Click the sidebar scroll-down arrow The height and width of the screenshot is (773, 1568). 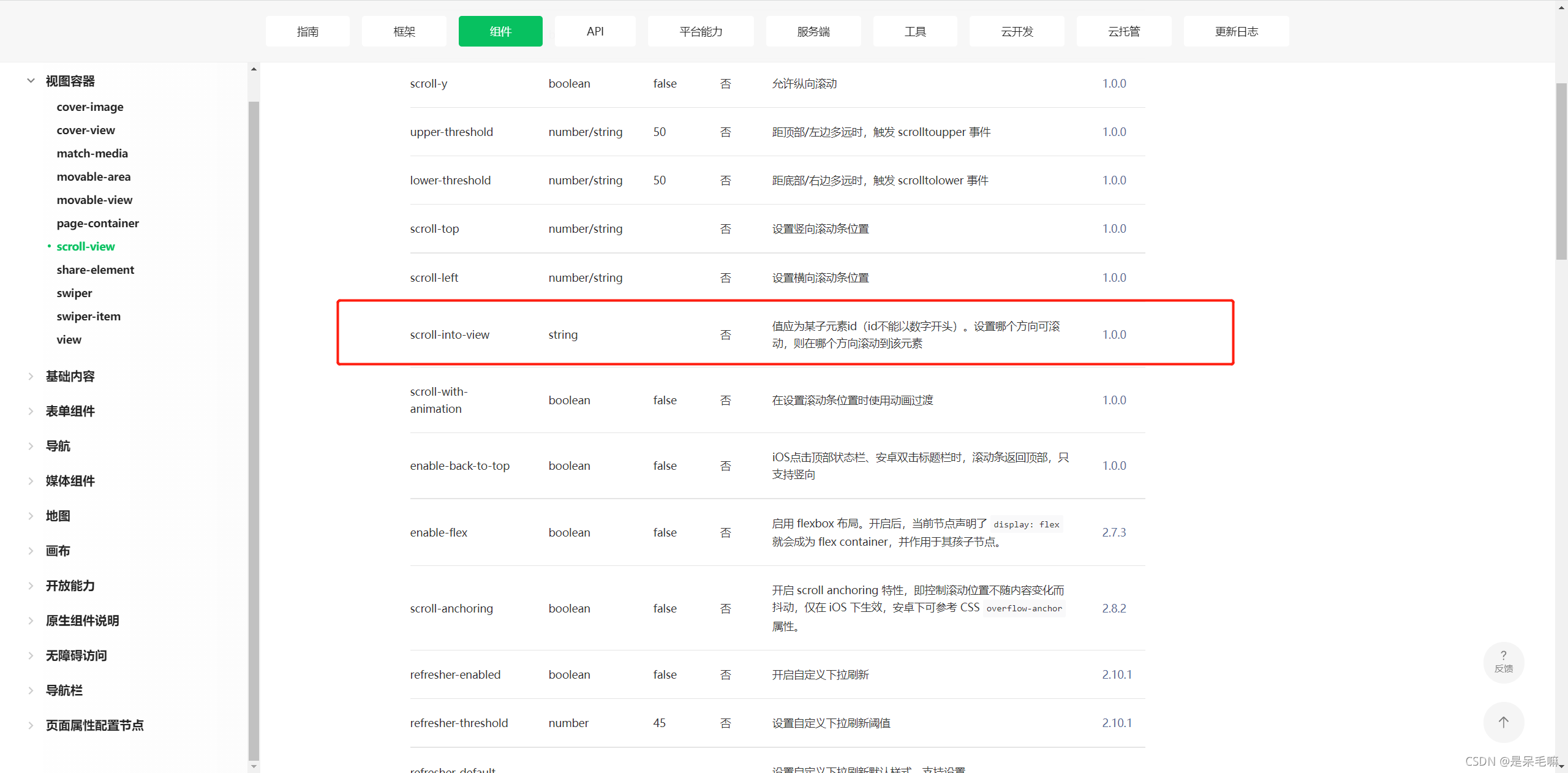(x=254, y=766)
